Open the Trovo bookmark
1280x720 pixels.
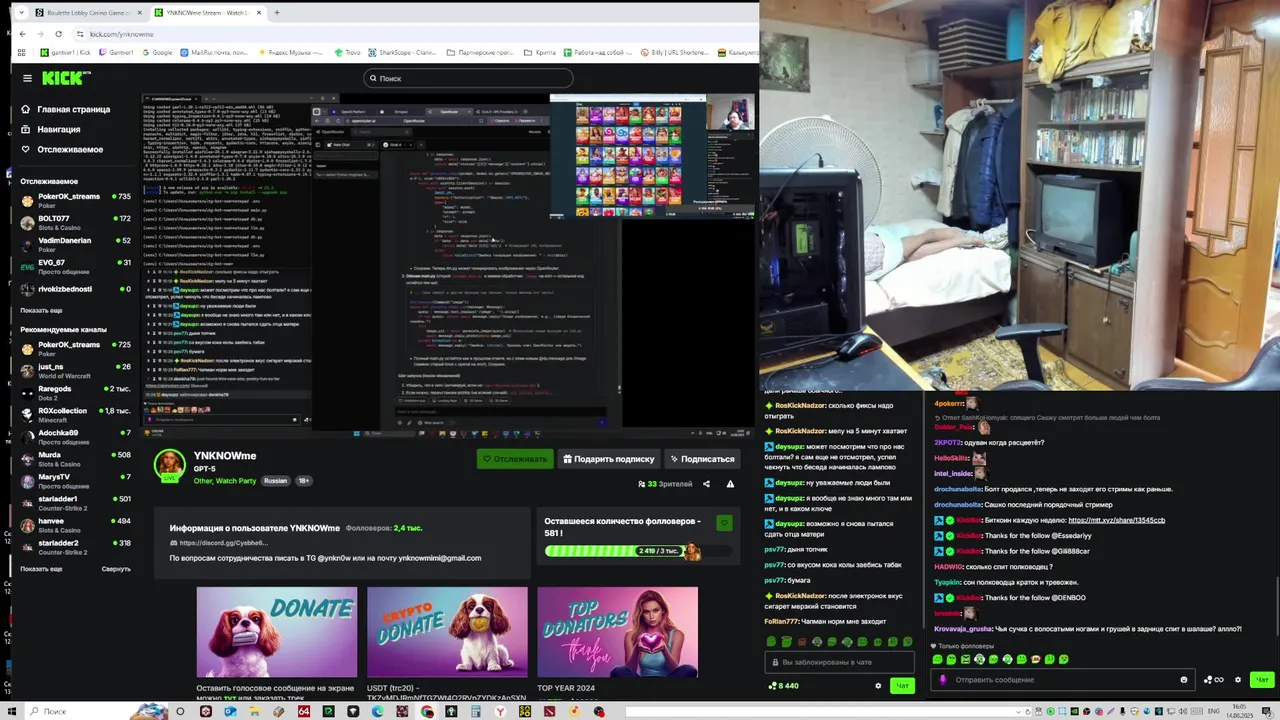[x=346, y=52]
